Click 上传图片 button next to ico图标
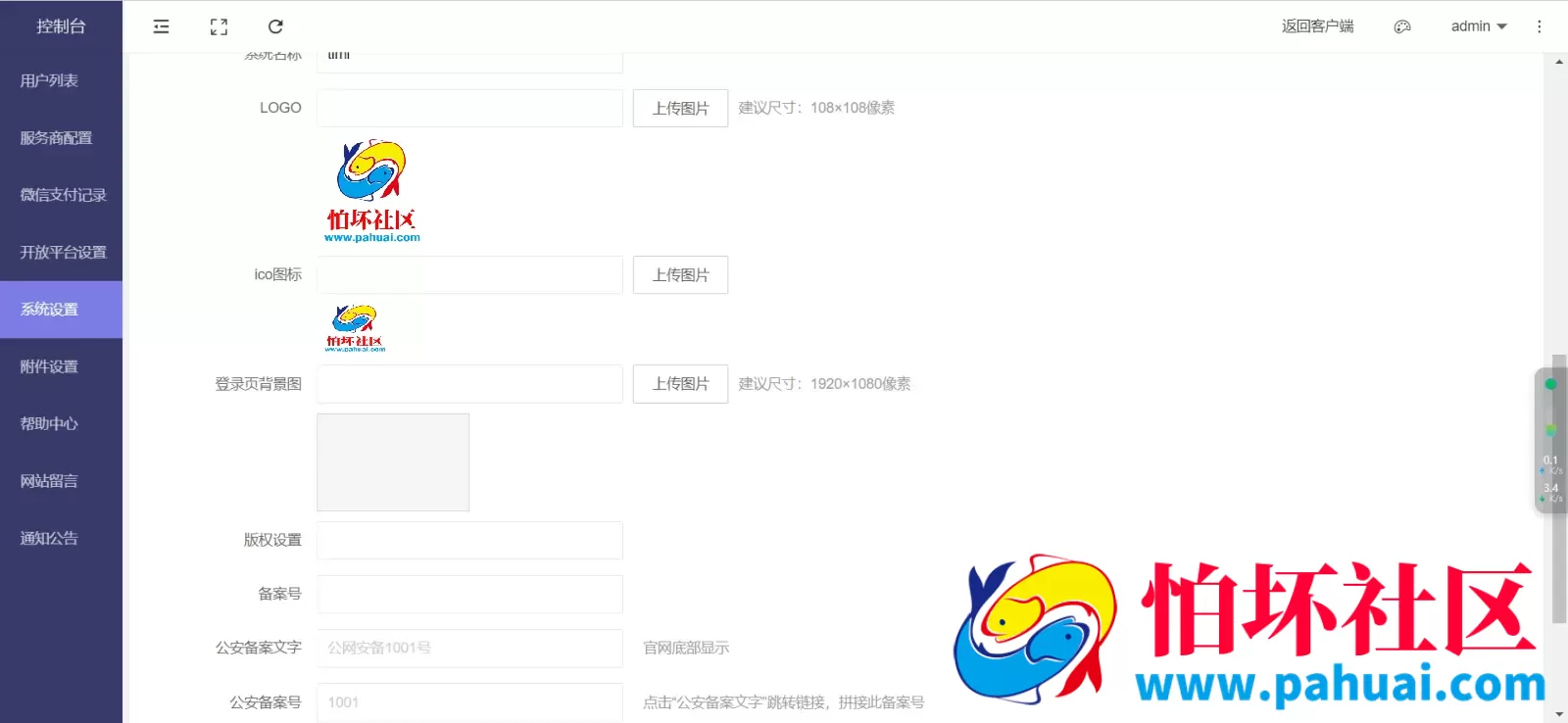Screen dimensions: 1568x723 680,274
